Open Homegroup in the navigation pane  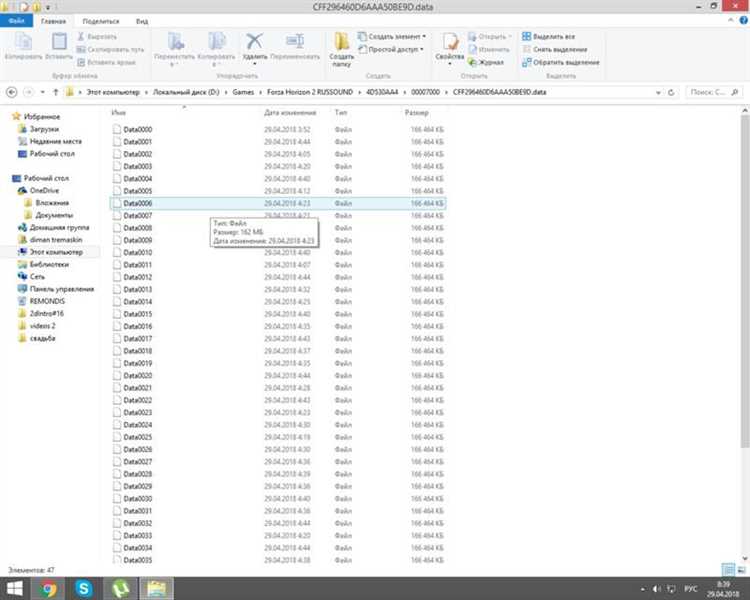tap(54, 227)
